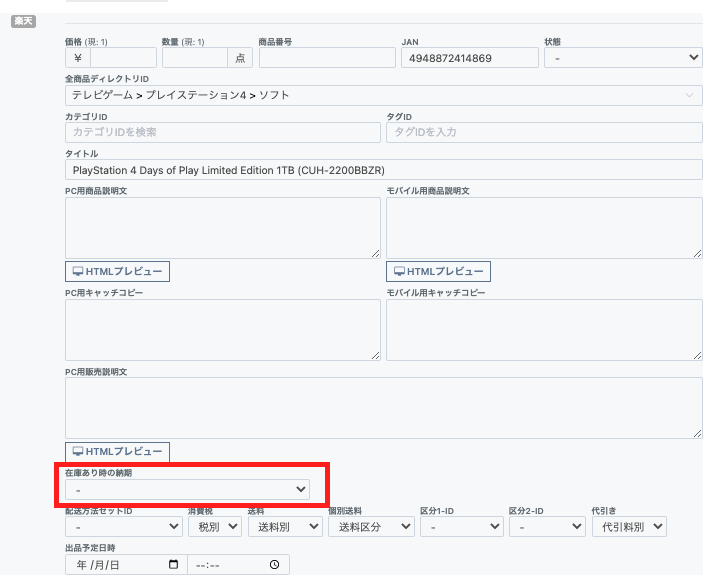Open the 代引き dropdown showing 代引料別
This screenshot has height=582, width=713.
tap(629, 527)
